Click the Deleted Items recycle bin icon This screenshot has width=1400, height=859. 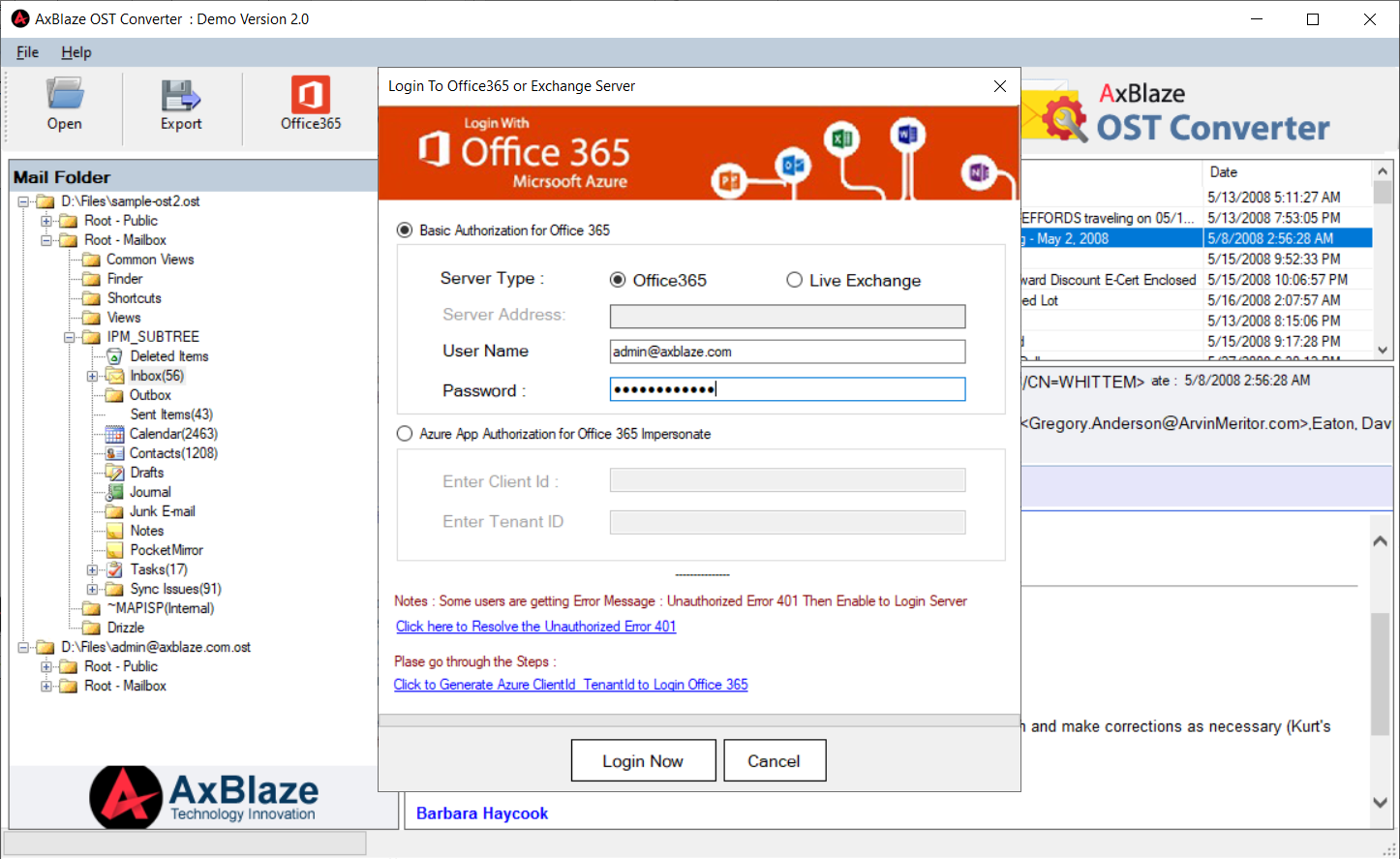coord(114,356)
